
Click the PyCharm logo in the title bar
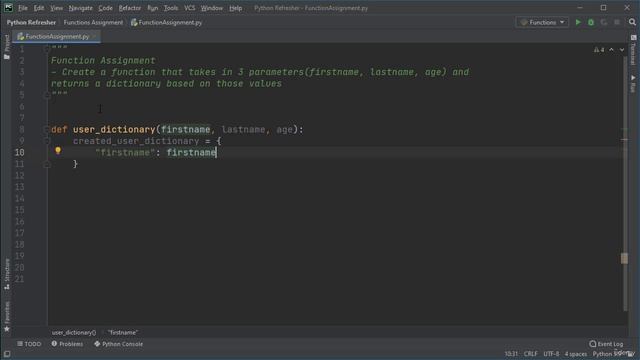coord(8,8)
